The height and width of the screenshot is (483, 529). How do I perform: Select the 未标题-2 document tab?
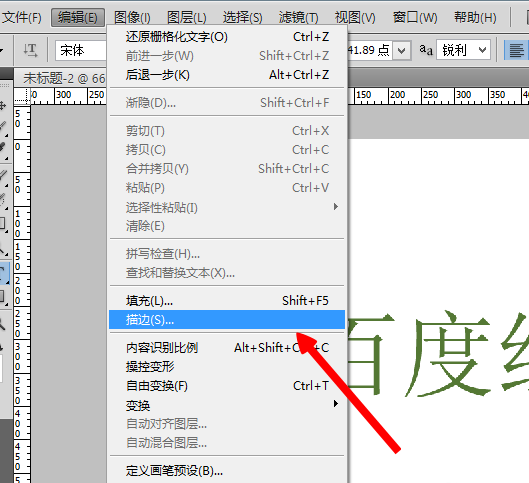pyautogui.click(x=61, y=78)
